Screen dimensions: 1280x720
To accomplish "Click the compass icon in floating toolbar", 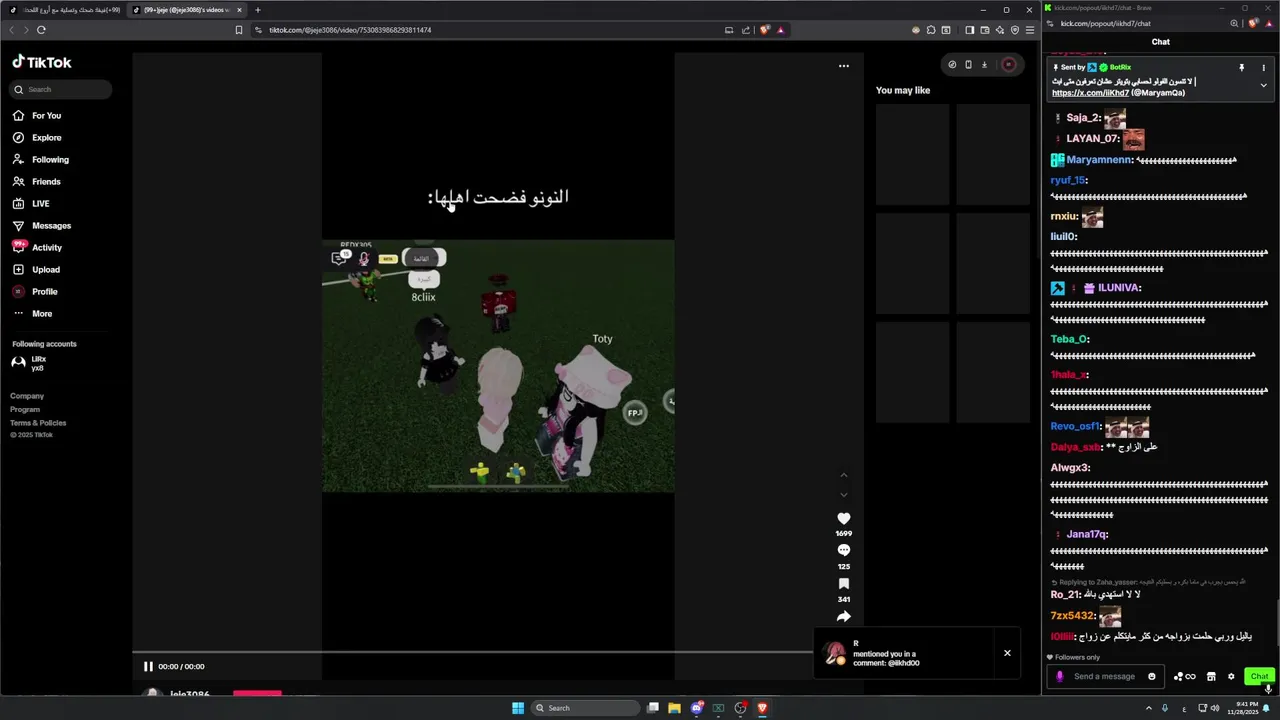I will 952,65.
